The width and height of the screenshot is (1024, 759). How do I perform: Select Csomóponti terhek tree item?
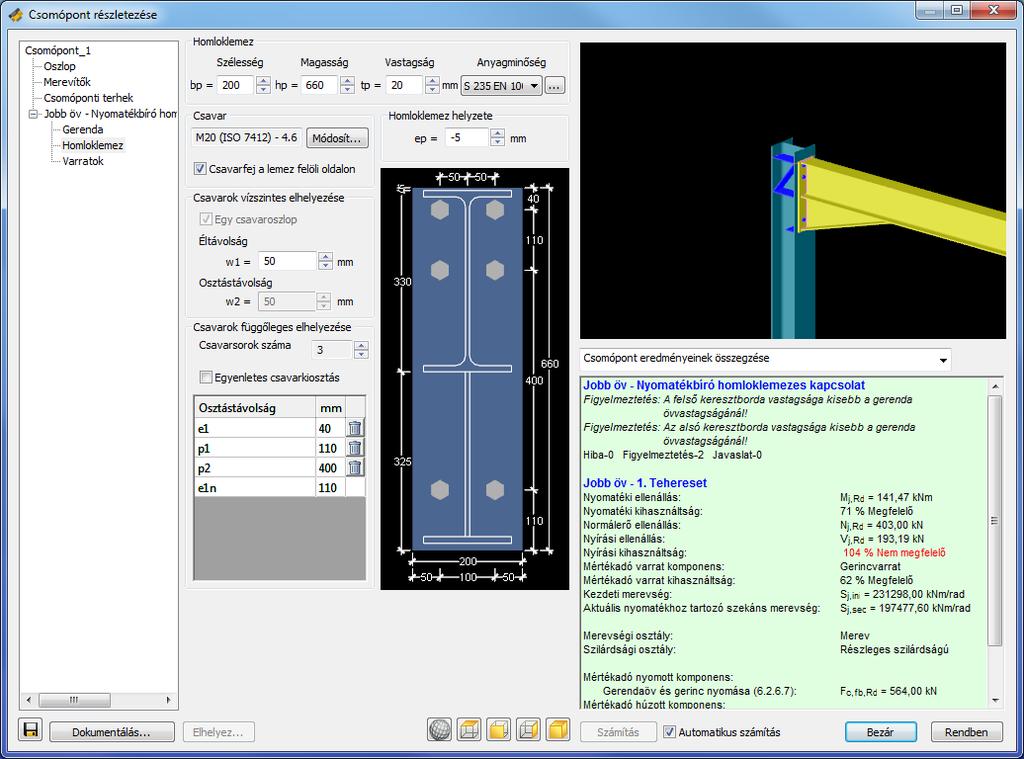[x=88, y=98]
